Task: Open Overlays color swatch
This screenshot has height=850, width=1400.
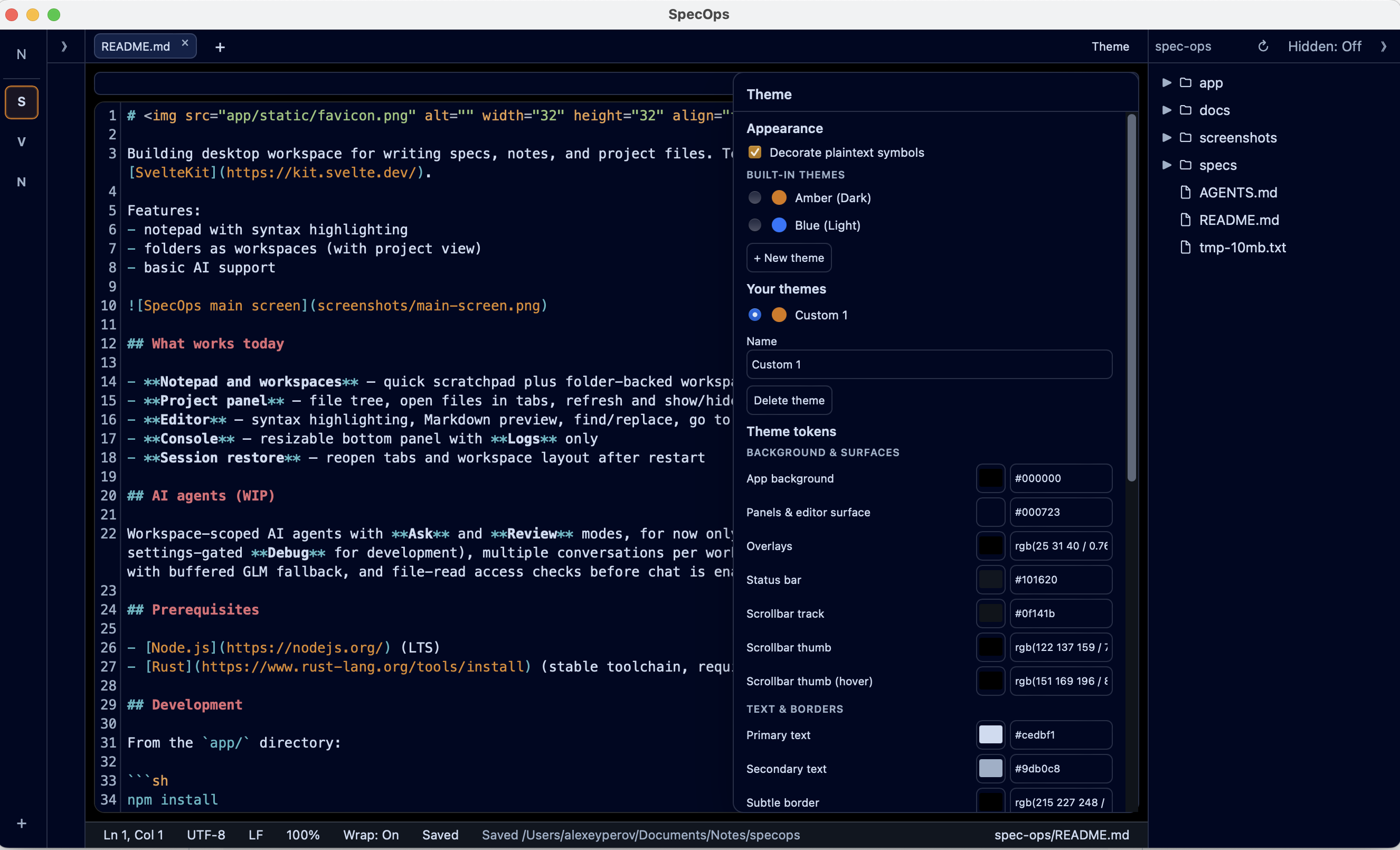Action: tap(990, 546)
